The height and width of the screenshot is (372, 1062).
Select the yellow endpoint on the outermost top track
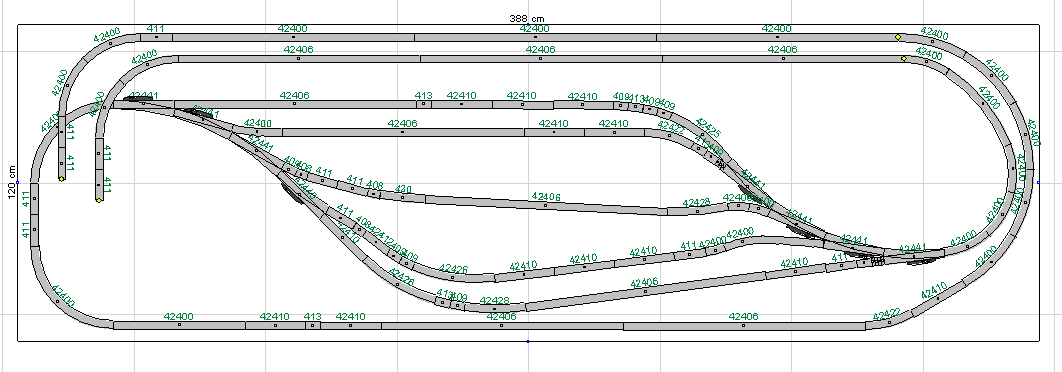point(898,37)
